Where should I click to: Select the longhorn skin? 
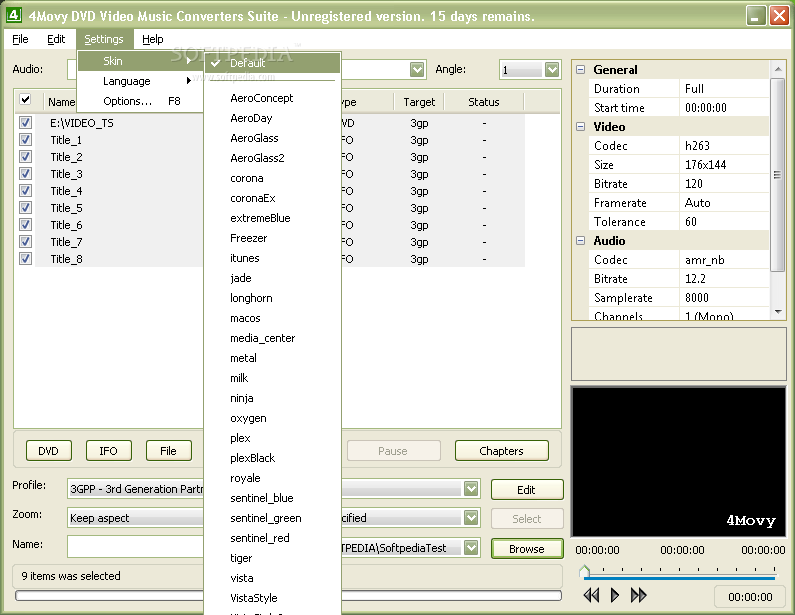tap(251, 298)
